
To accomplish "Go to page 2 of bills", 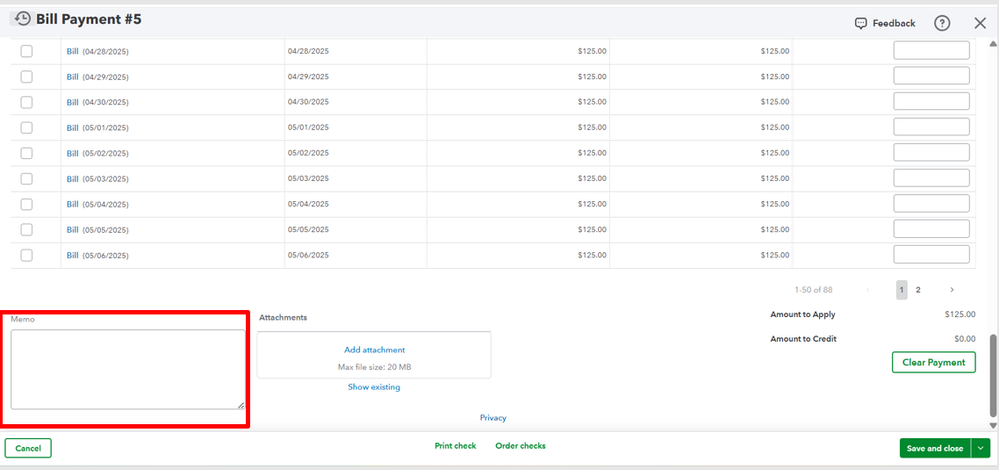I will point(918,290).
